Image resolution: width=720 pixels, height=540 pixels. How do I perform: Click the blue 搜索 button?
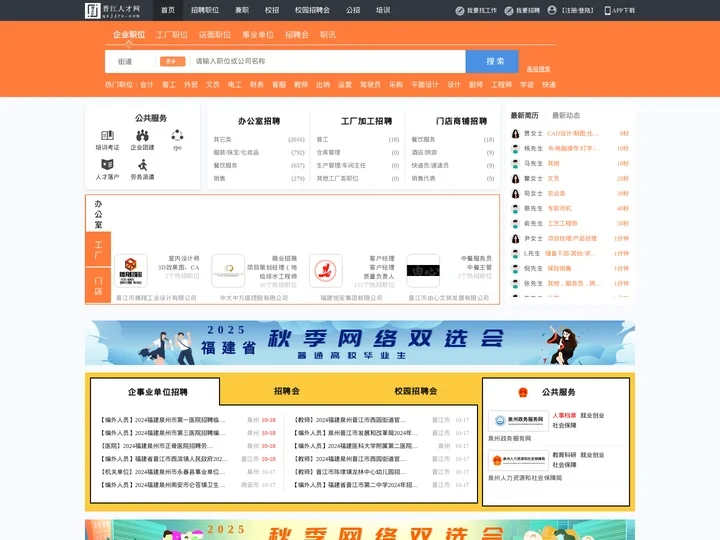(492, 62)
